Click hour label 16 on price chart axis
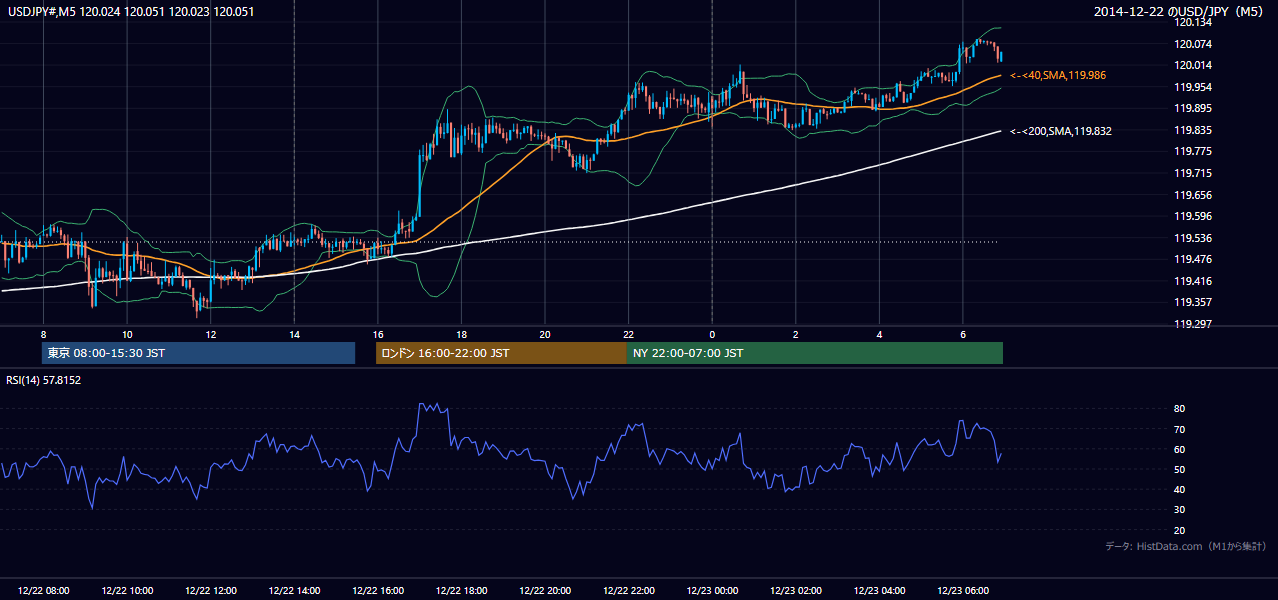Viewport: 1278px width, 600px height. point(378,333)
